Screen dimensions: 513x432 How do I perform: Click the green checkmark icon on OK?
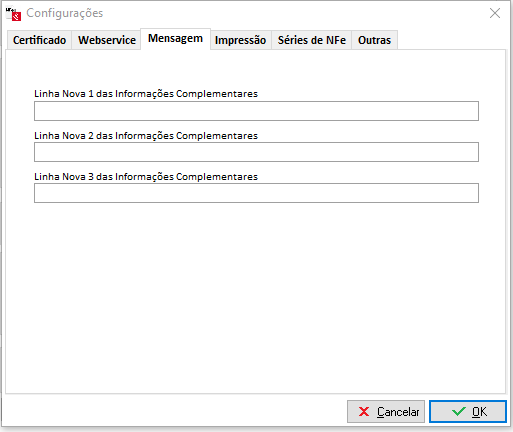pos(459,412)
